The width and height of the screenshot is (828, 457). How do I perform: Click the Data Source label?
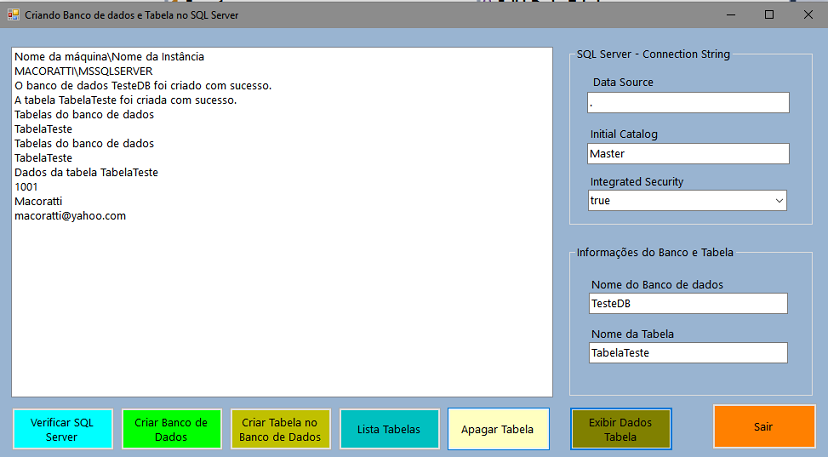[623, 82]
